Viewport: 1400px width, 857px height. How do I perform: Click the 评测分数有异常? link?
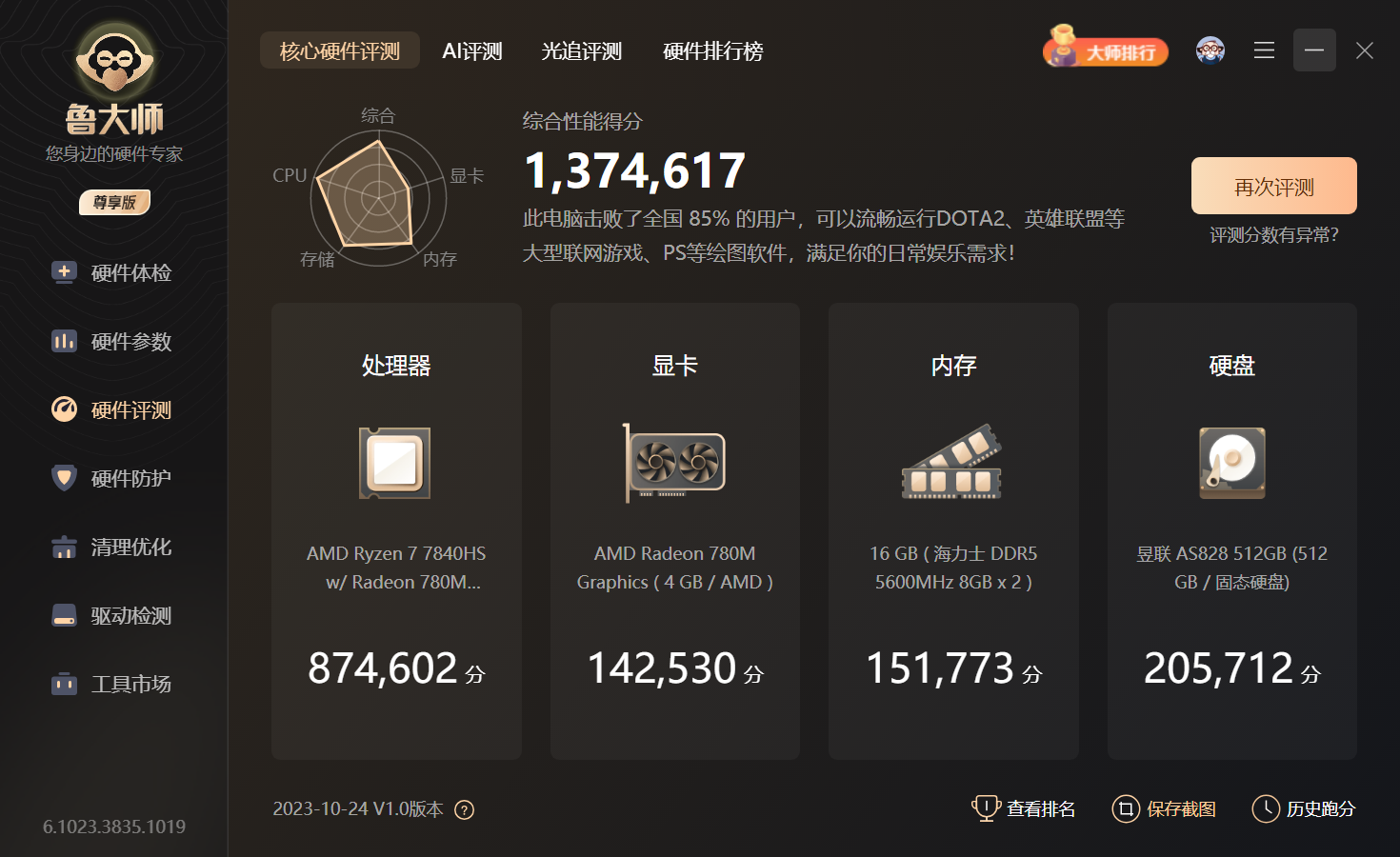pos(1274,235)
